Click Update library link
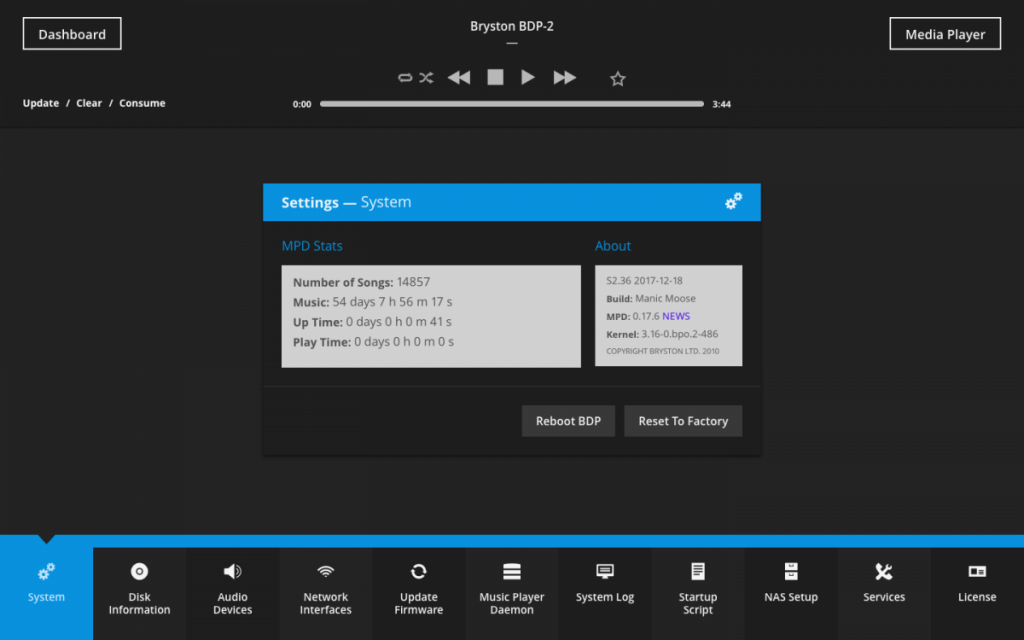The image size is (1024, 640). (40, 103)
